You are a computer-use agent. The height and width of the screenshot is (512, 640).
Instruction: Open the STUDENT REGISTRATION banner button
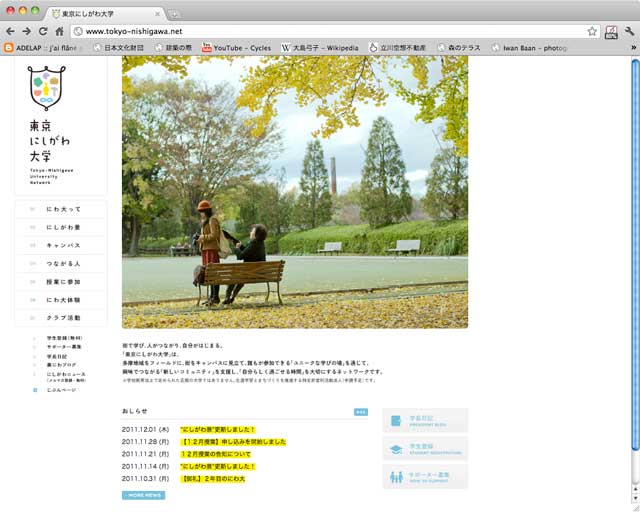click(x=425, y=449)
